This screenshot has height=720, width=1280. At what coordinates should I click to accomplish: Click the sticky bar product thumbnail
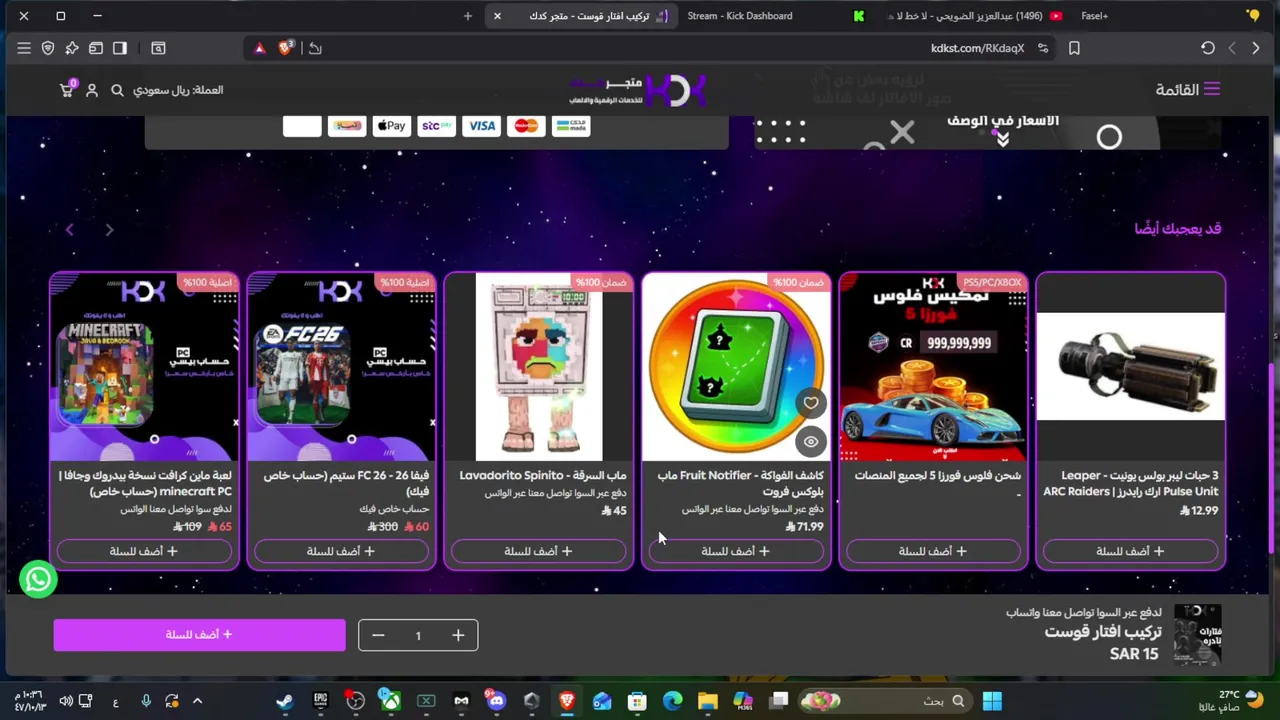pyautogui.click(x=1197, y=634)
